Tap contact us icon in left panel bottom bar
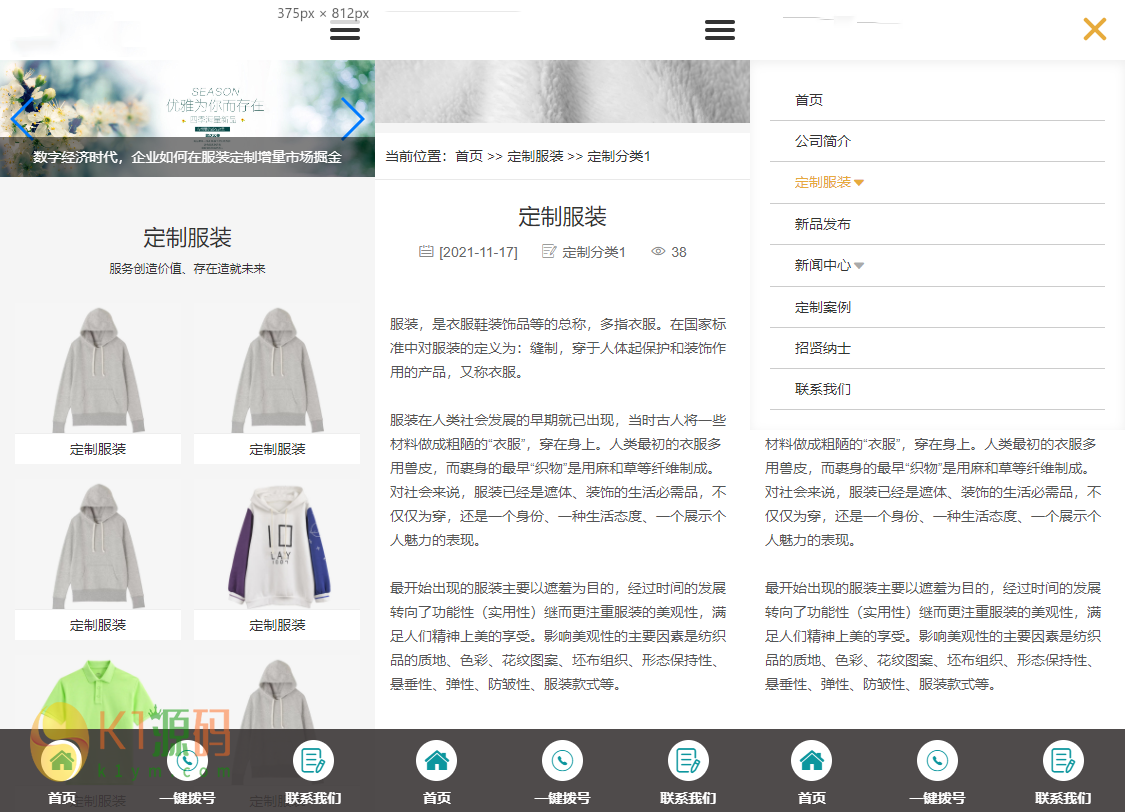The width and height of the screenshot is (1125, 812). [x=314, y=760]
